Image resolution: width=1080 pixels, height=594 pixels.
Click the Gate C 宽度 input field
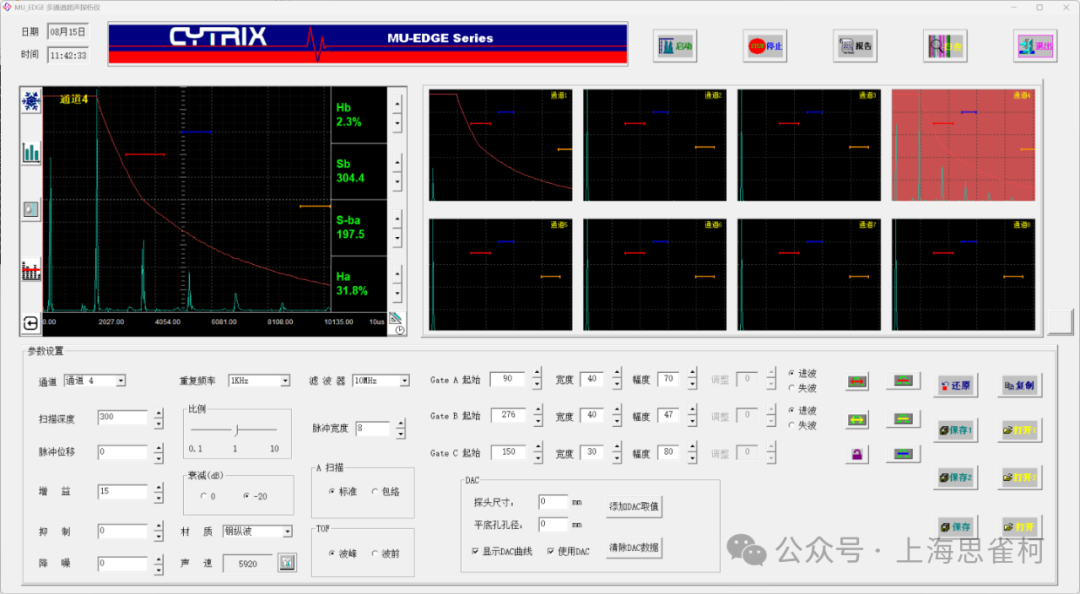592,453
